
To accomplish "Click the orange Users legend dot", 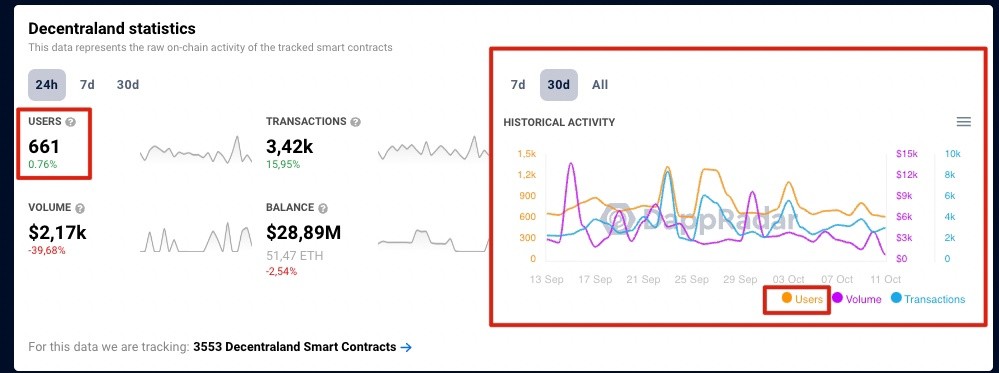I will pos(787,298).
